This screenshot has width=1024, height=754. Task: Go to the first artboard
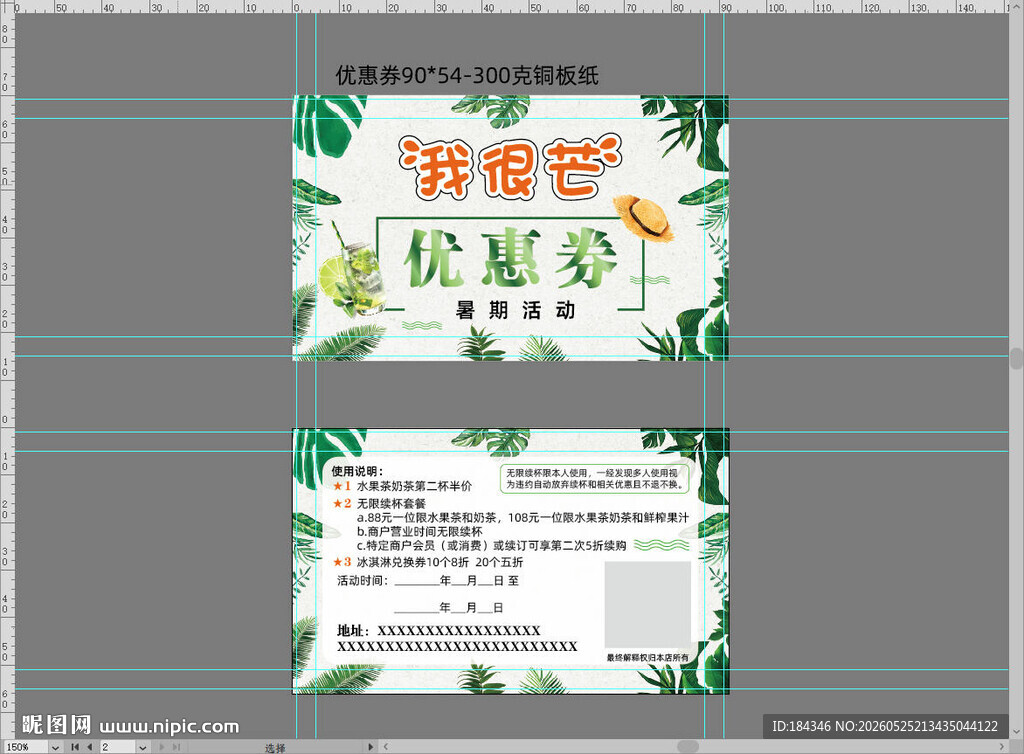75,747
